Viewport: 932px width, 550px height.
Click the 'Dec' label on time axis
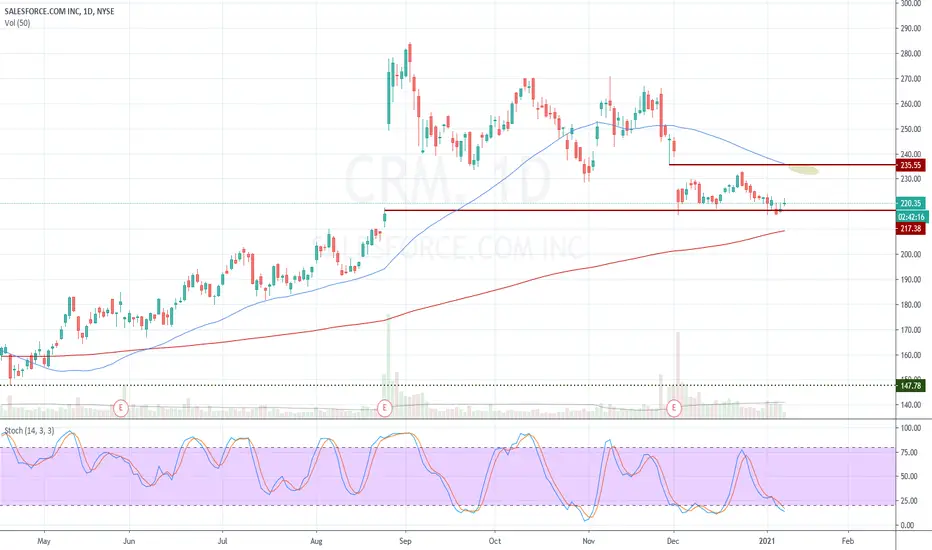pos(673,541)
